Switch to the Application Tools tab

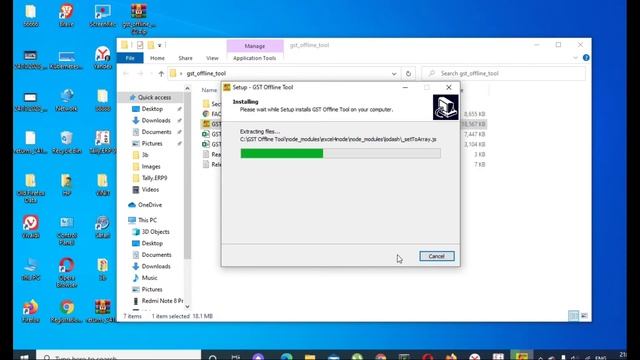pyautogui.click(x=254, y=58)
